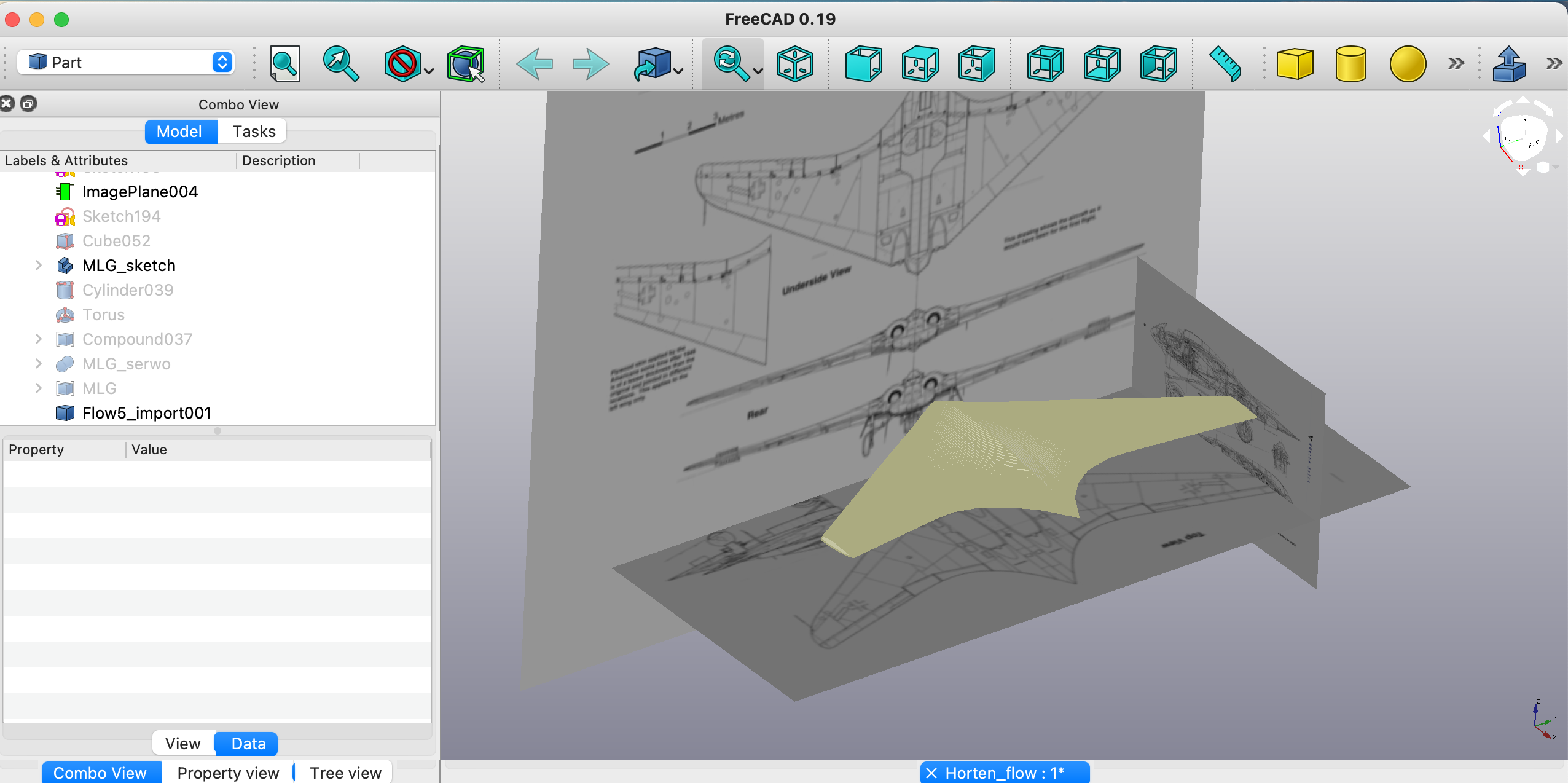This screenshot has height=783, width=1568.
Task: Click the Fit Selection zoom icon
Action: [340, 64]
